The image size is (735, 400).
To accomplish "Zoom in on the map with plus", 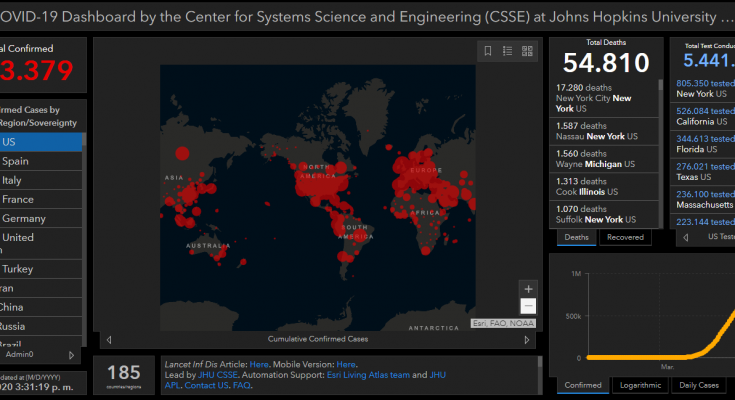I will pyautogui.click(x=528, y=289).
